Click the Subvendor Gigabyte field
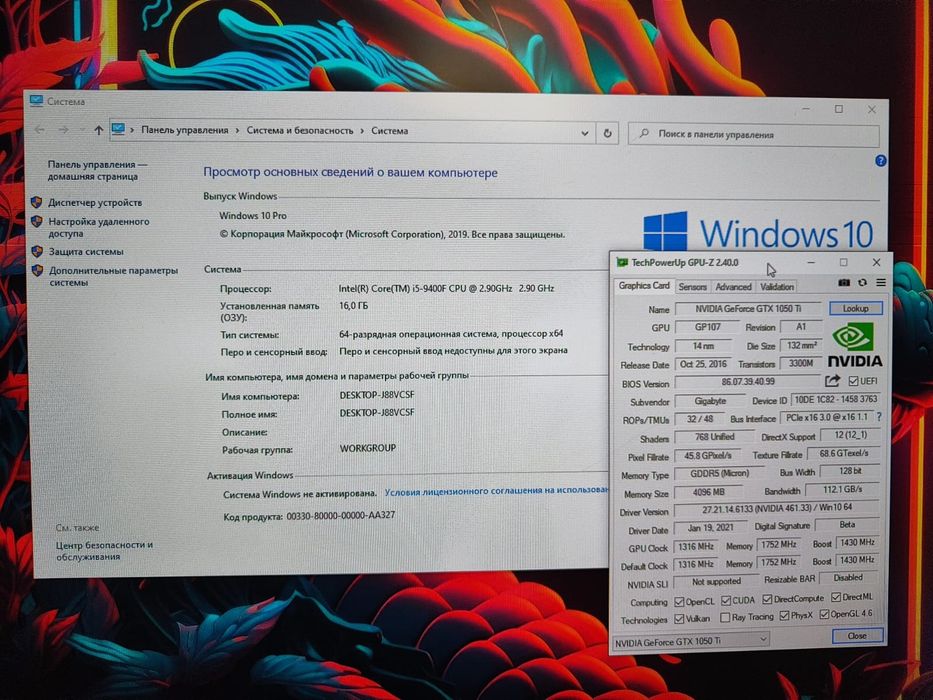Image resolution: width=933 pixels, height=700 pixels. (710, 401)
